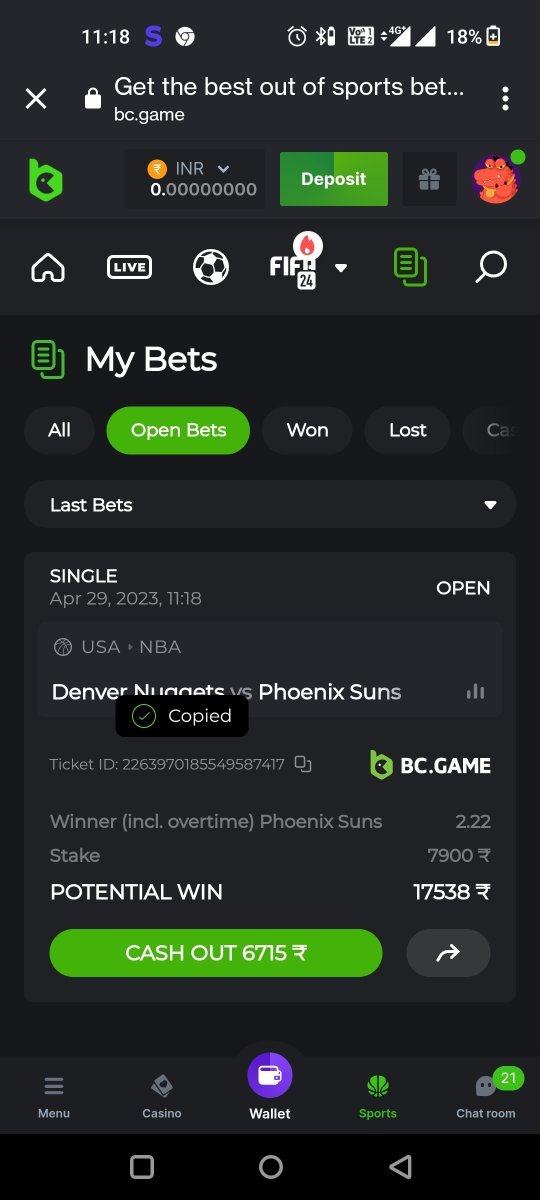
Task: Open match statistics bar chart icon
Action: pyautogui.click(x=476, y=692)
